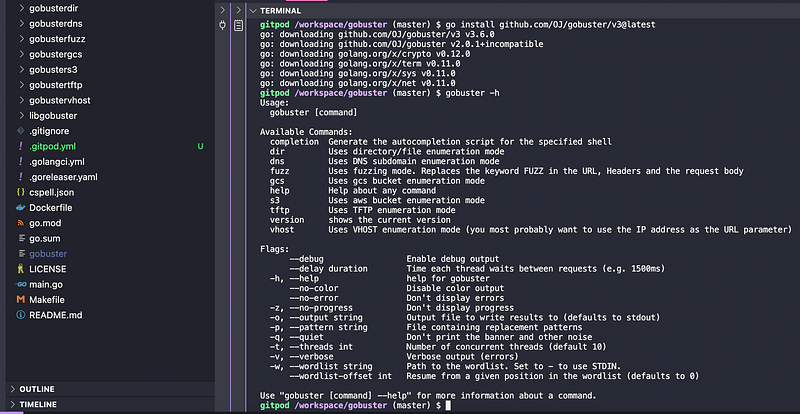The height and width of the screenshot is (414, 800).
Task: Click the Makefile M icon
Action: click(20, 300)
